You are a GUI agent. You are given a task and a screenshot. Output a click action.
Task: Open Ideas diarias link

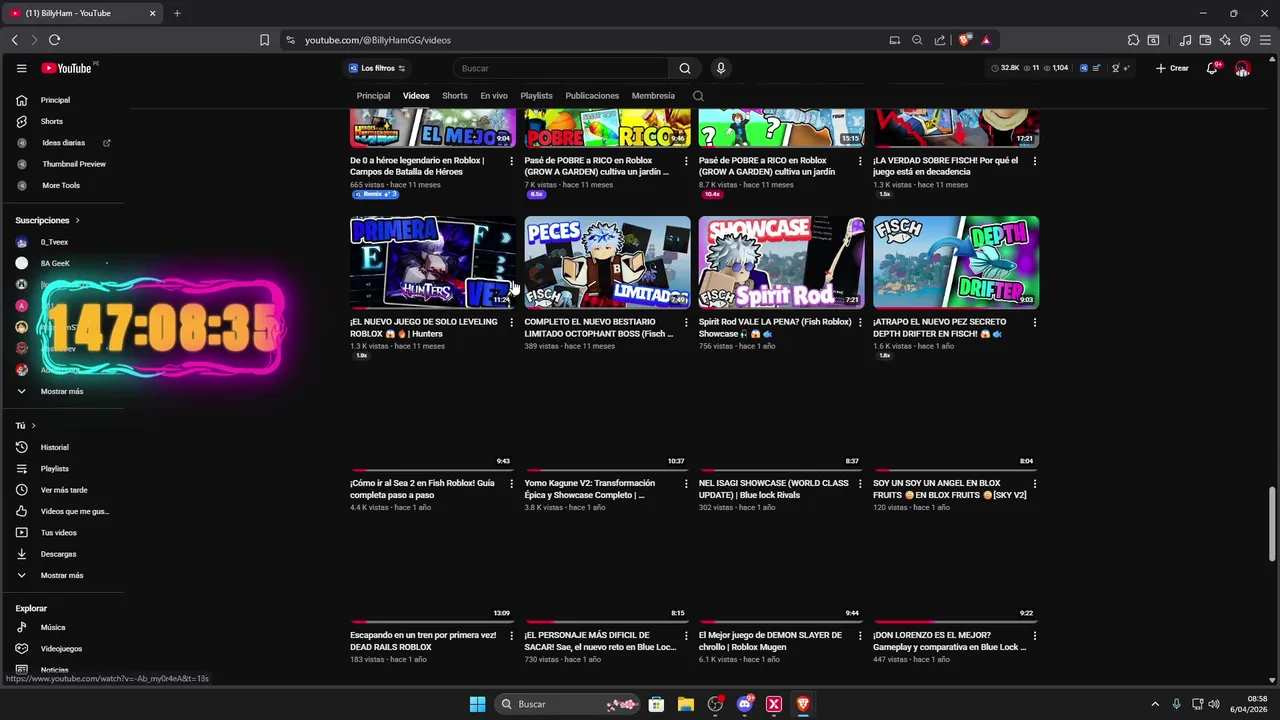[x=64, y=143]
